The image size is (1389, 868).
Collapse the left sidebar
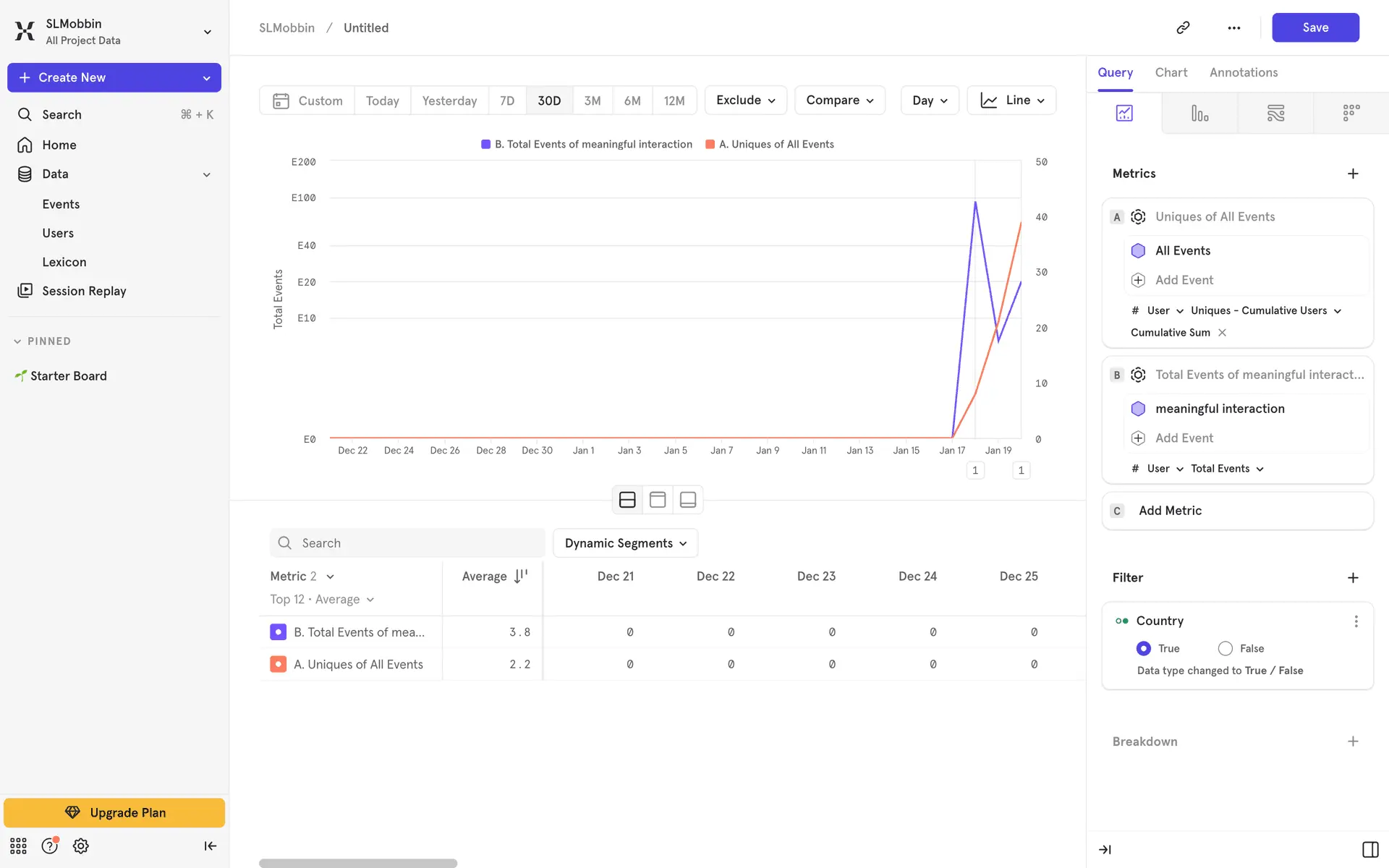pyautogui.click(x=210, y=846)
